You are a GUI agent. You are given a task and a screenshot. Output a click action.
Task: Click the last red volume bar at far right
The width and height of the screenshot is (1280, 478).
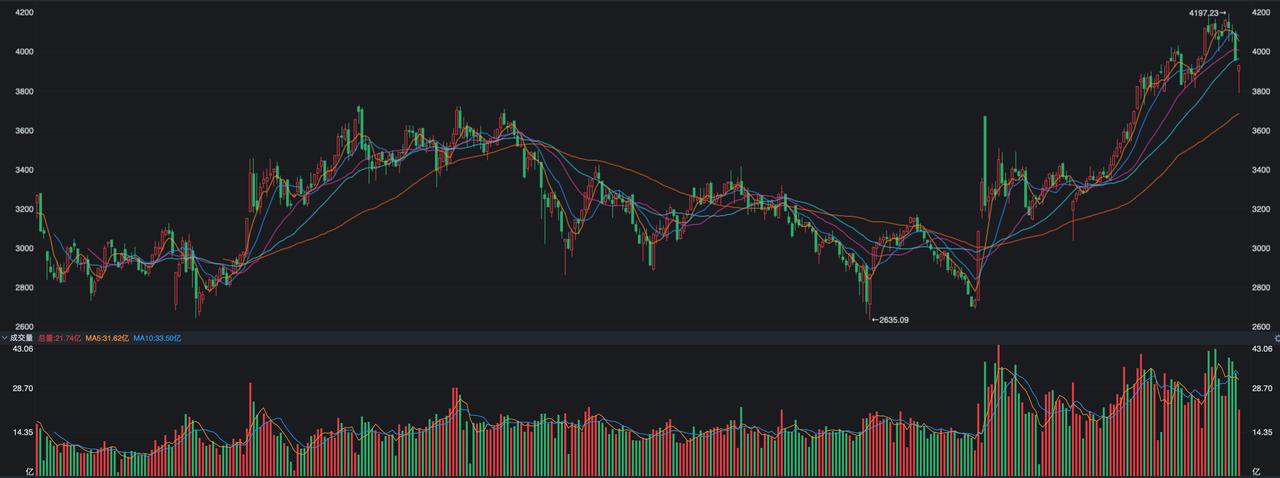pyautogui.click(x=1239, y=440)
